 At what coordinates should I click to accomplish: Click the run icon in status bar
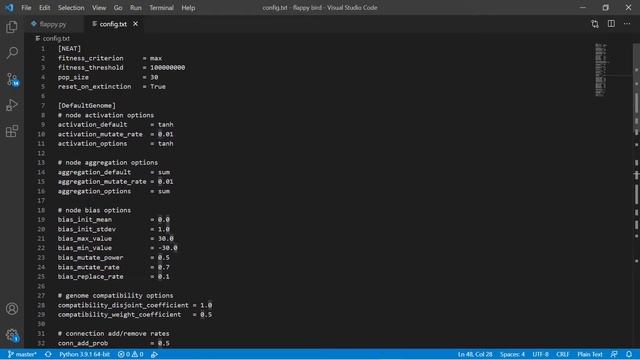(154, 354)
